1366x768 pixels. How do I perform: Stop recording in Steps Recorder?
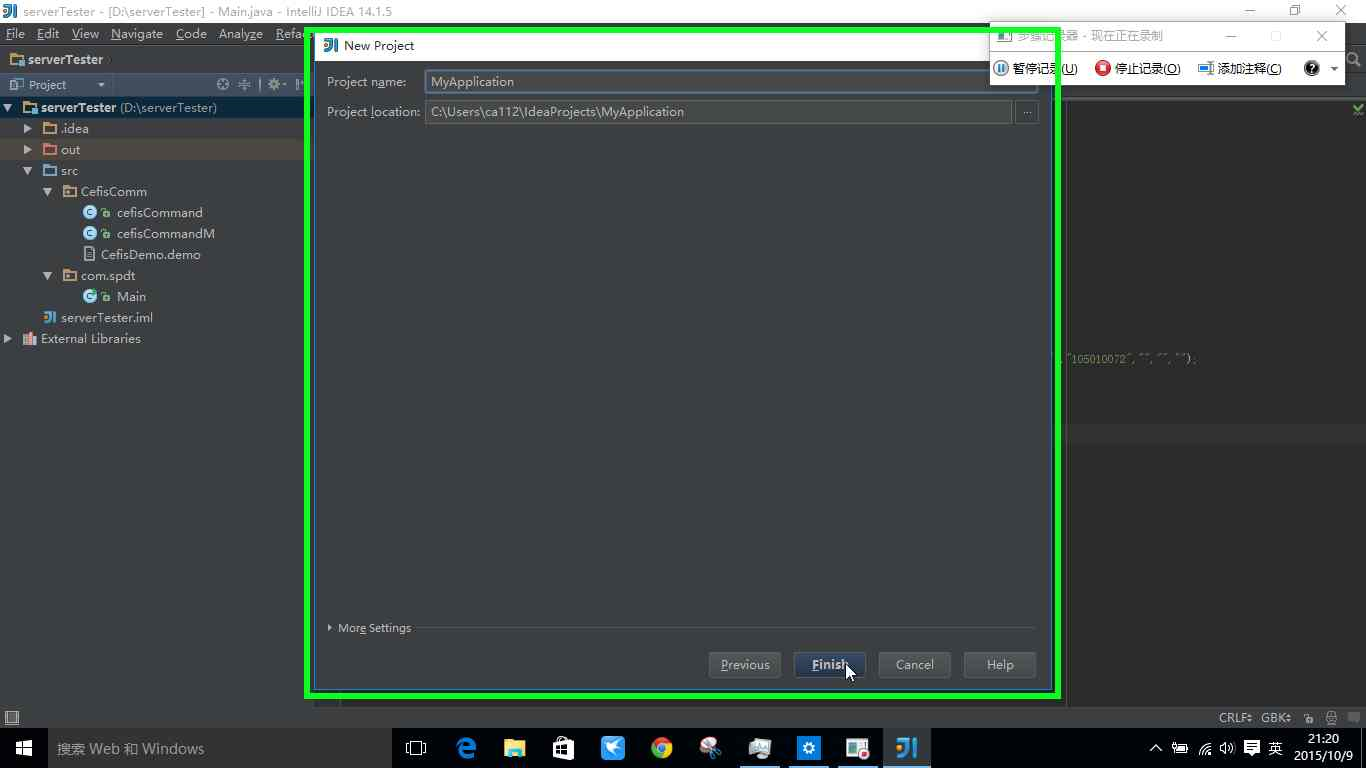coord(1138,68)
